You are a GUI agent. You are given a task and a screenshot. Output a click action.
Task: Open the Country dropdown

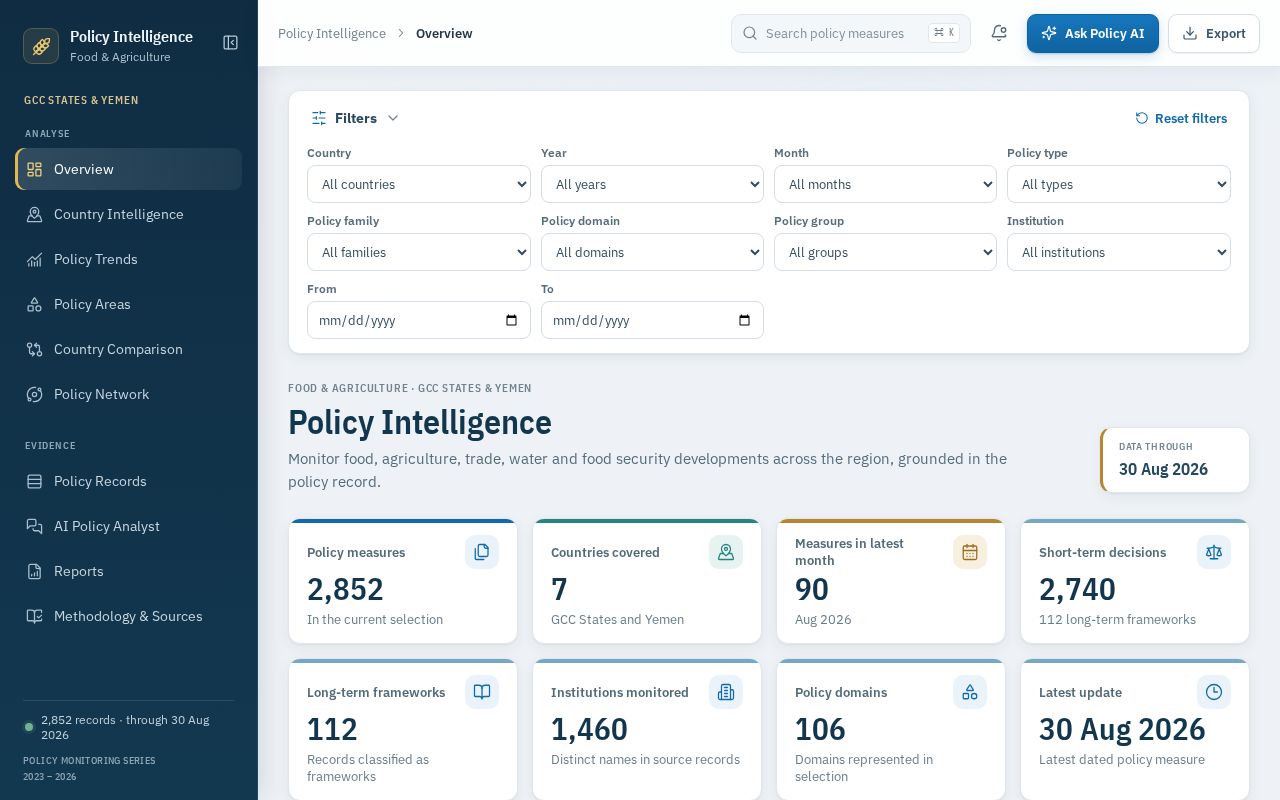pos(419,184)
